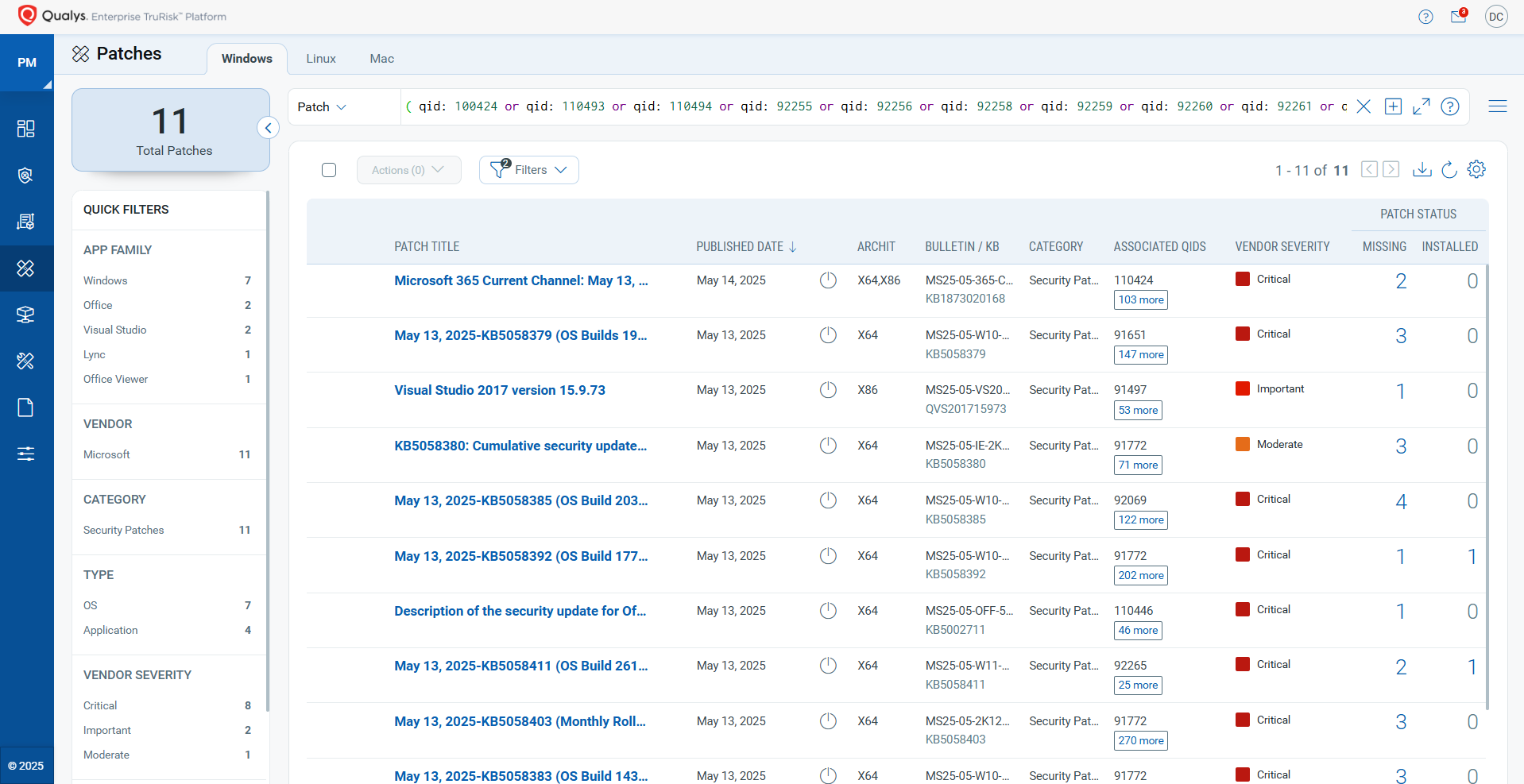Open the assets shield icon in sidebar

(25, 176)
